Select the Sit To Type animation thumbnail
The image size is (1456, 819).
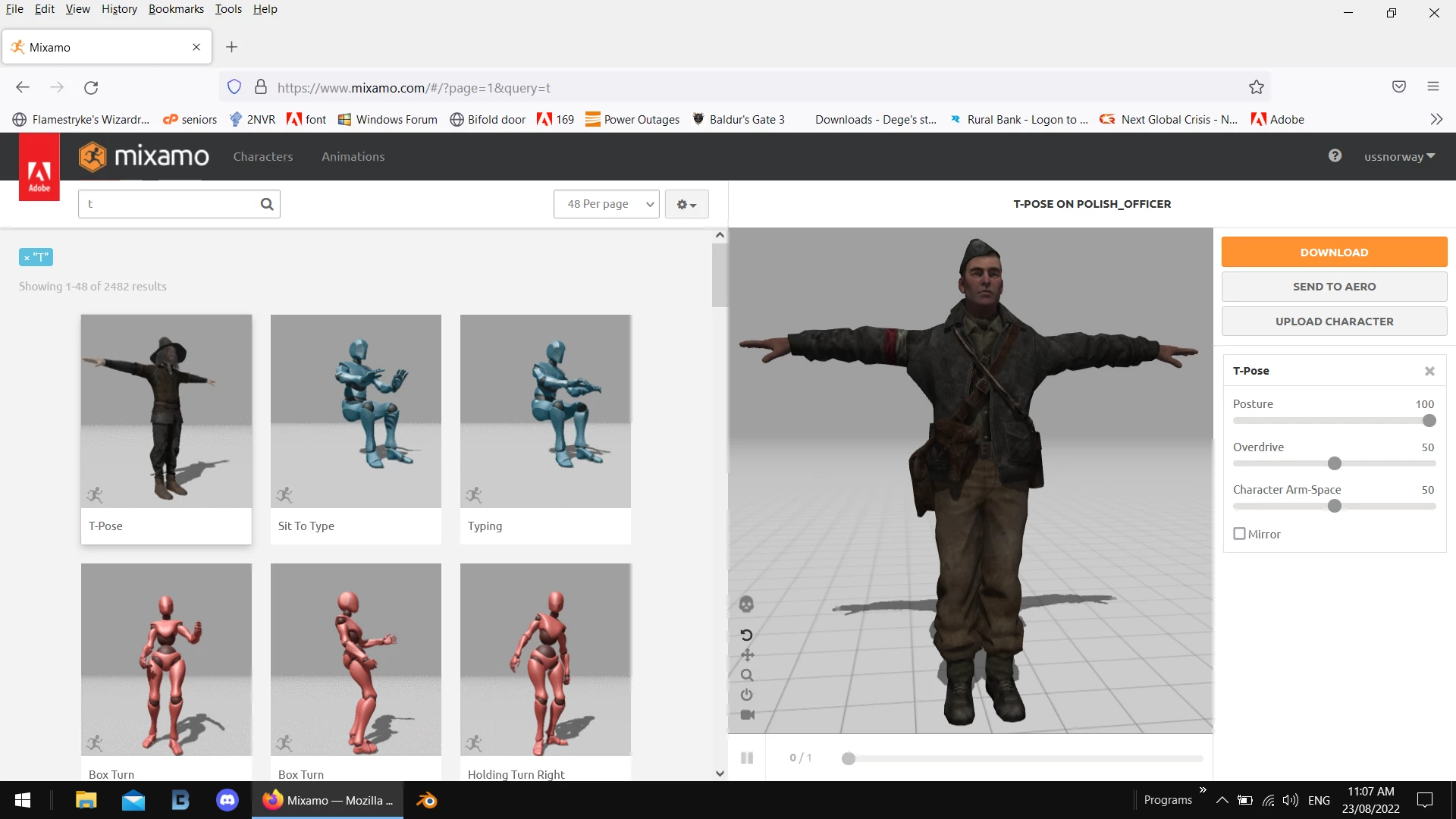pyautogui.click(x=356, y=411)
